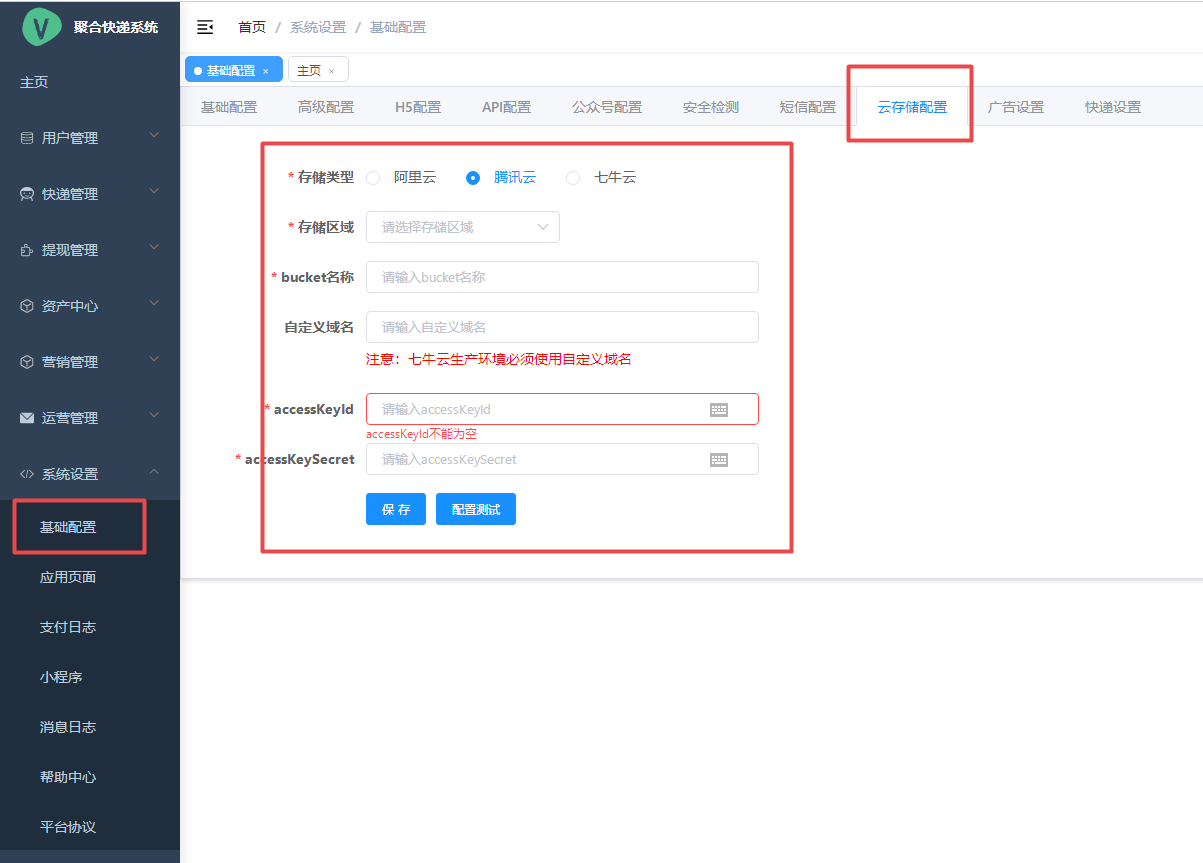Click the 快递管理 sidebar icon
The width and height of the screenshot is (1203, 863).
click(x=27, y=194)
